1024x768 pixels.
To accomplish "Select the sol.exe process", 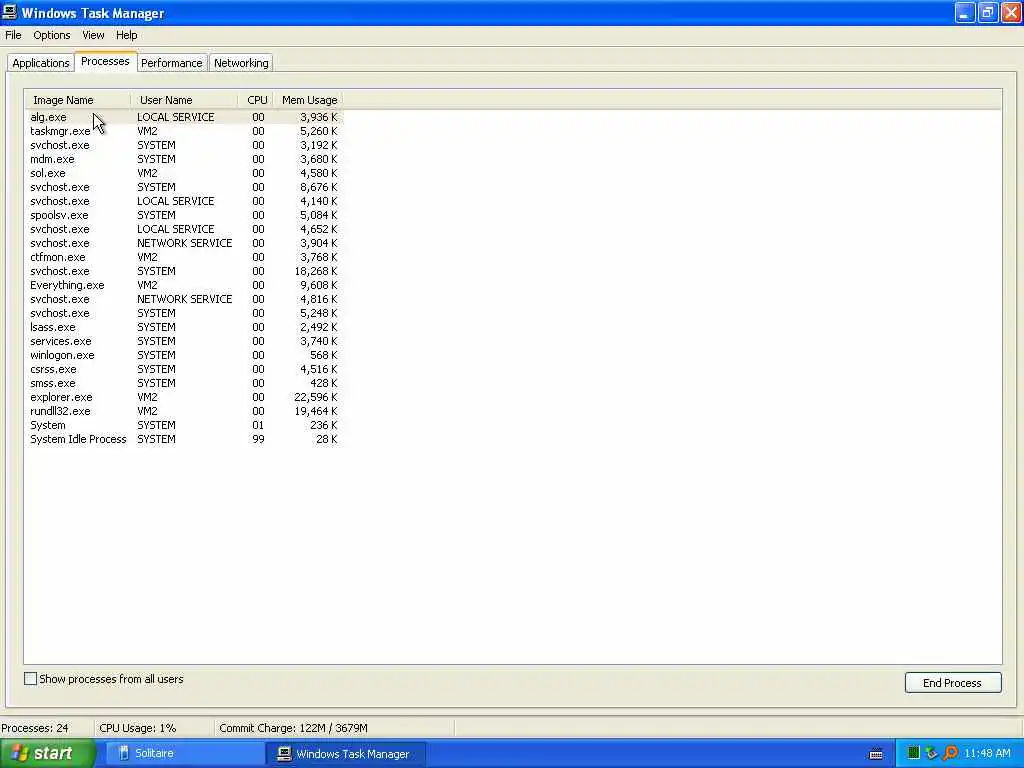I will coord(184,173).
